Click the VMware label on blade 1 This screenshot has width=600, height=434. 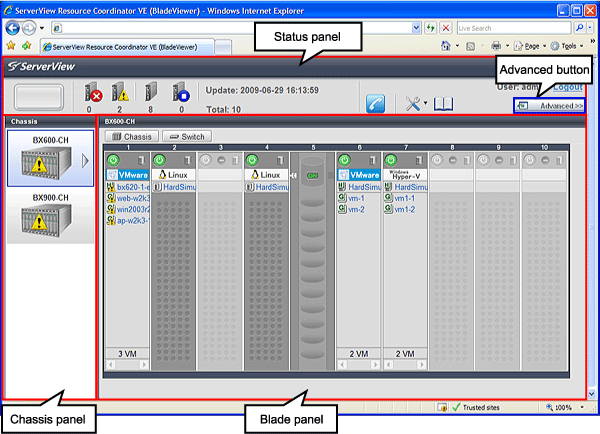(127, 175)
